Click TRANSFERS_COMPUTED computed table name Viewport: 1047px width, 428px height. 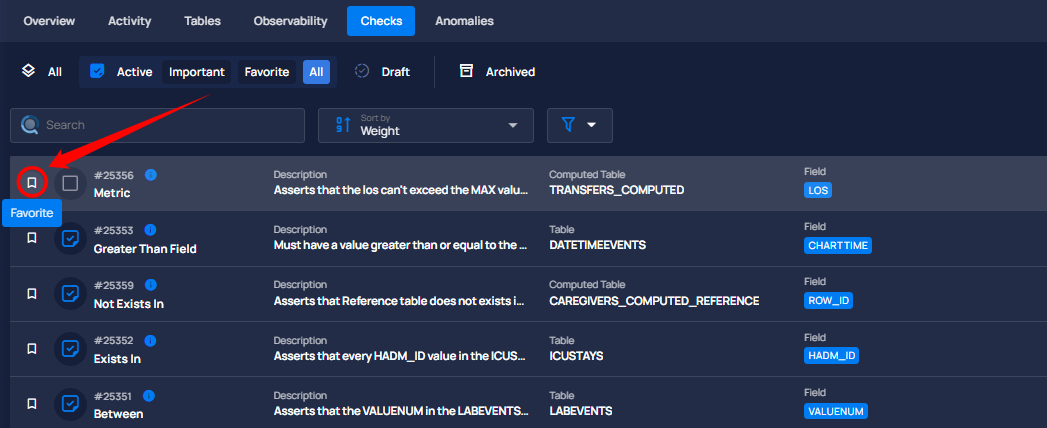click(616, 190)
